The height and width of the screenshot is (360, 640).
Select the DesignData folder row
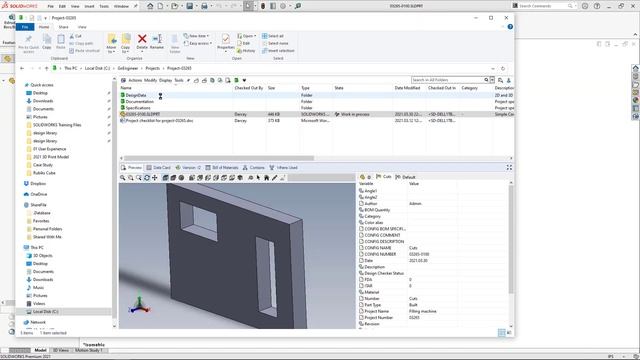tap(316, 95)
